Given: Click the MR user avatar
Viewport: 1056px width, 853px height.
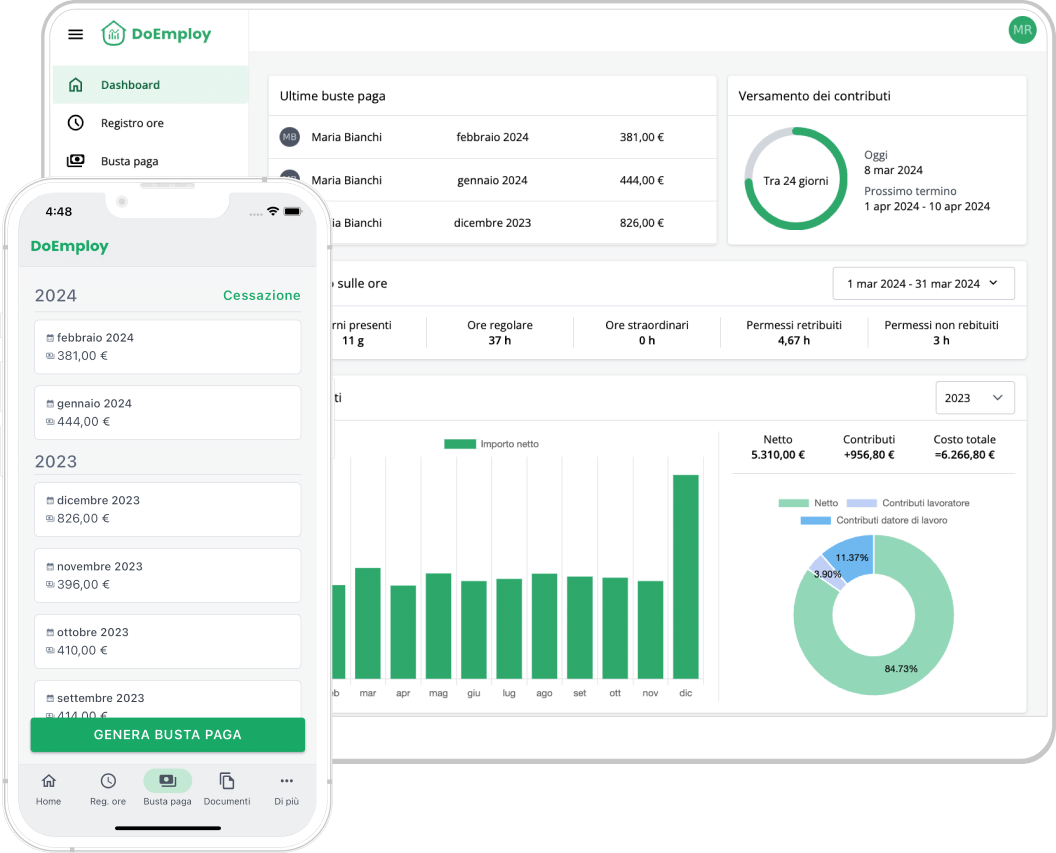Looking at the screenshot, I should point(1022,30).
